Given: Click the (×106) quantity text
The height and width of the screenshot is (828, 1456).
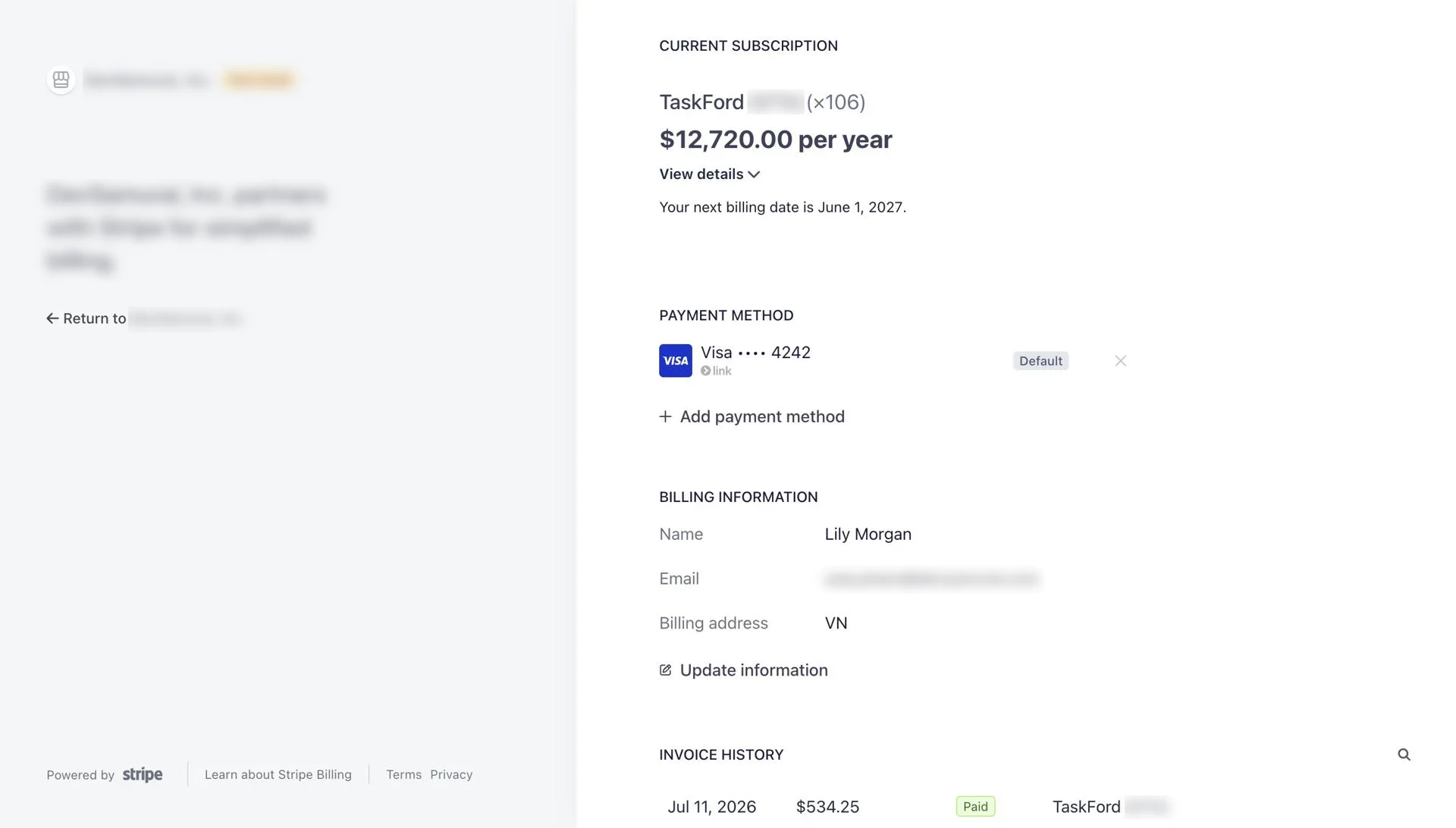Looking at the screenshot, I should click(x=836, y=102).
